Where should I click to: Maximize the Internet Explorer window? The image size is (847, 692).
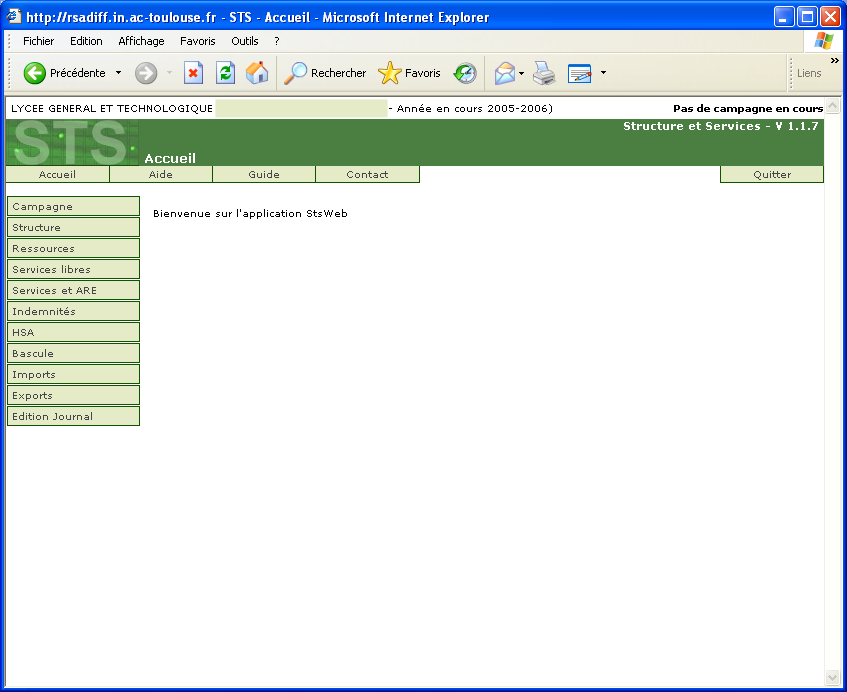(807, 17)
